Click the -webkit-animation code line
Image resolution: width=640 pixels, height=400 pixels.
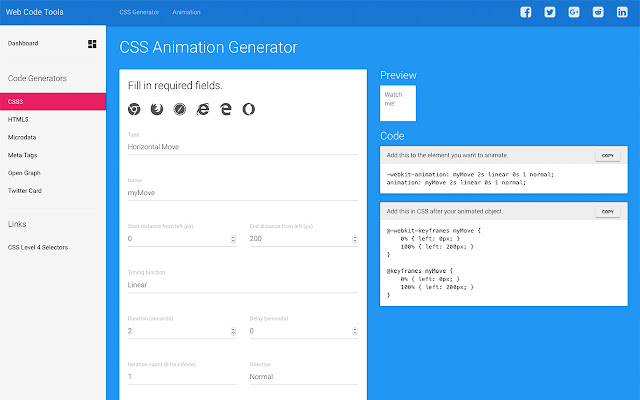click(470, 175)
